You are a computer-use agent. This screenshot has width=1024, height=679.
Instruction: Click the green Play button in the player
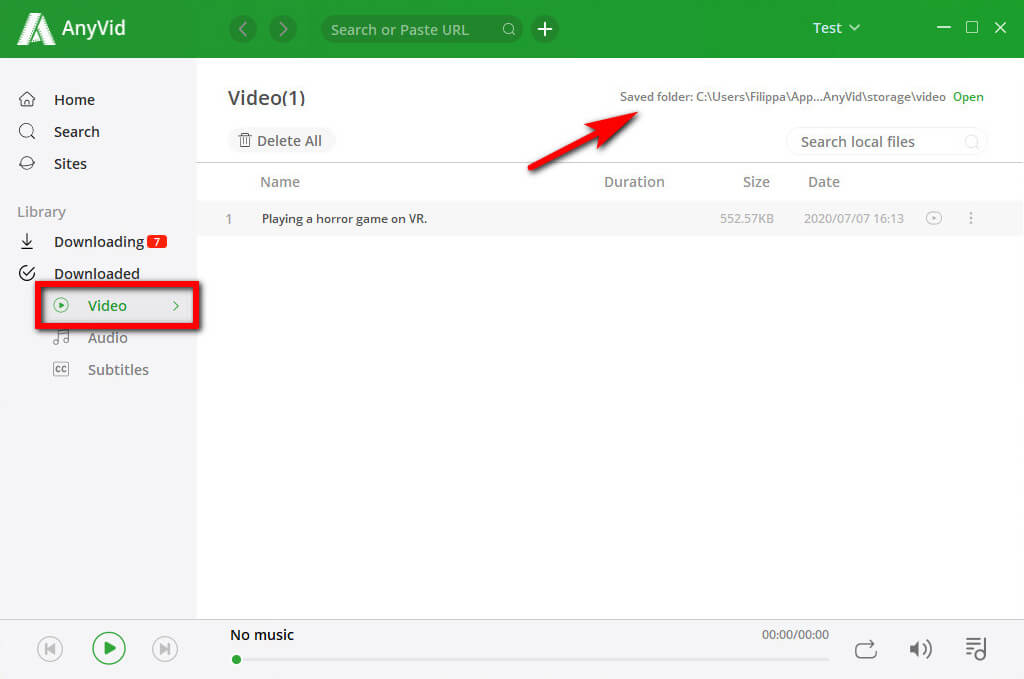click(109, 648)
